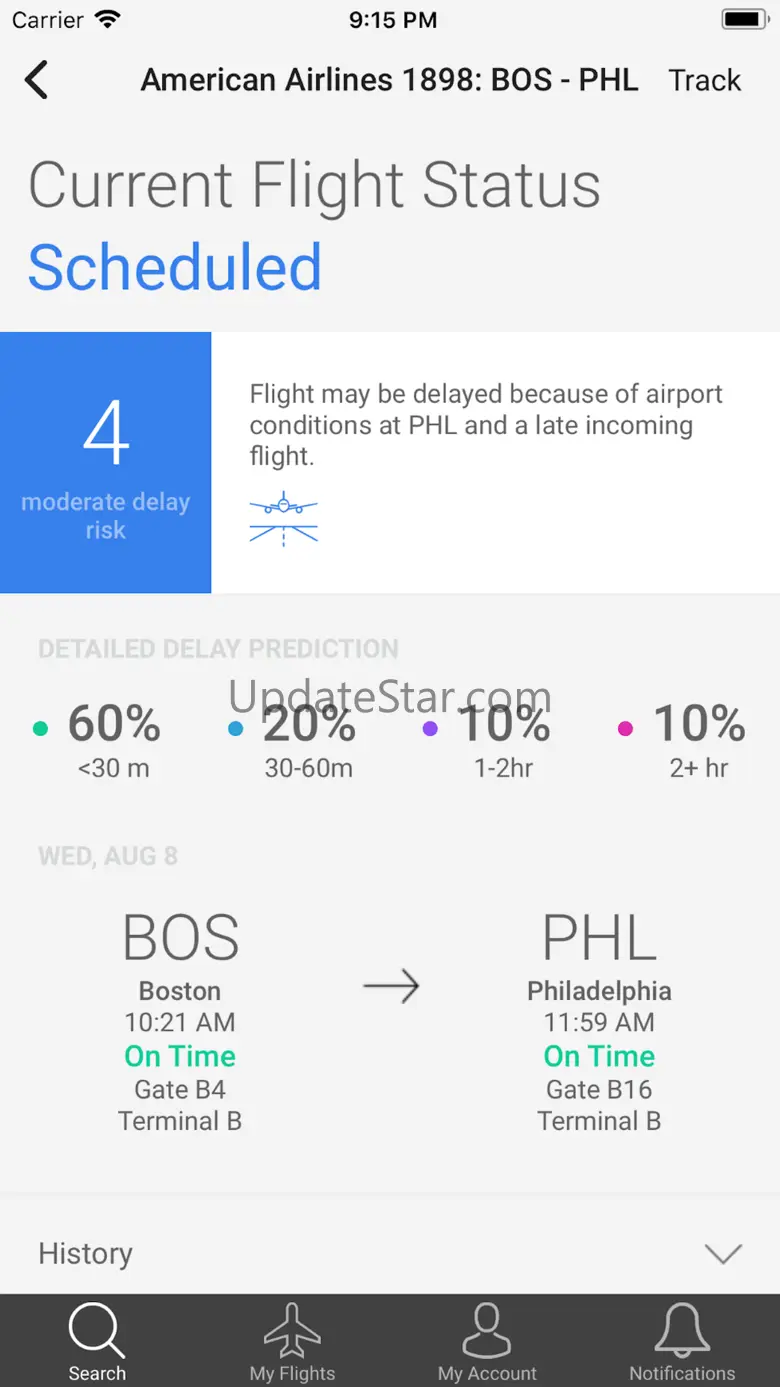Tap the back arrow icon
The width and height of the screenshot is (780, 1387).
tap(37, 80)
